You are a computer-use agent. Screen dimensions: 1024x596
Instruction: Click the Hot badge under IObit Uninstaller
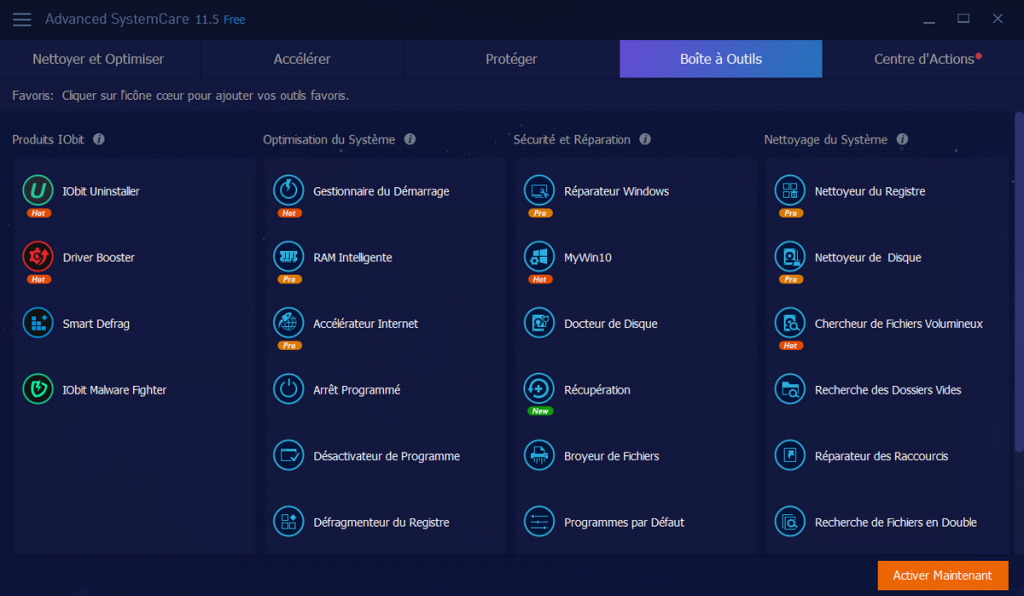[x=39, y=213]
